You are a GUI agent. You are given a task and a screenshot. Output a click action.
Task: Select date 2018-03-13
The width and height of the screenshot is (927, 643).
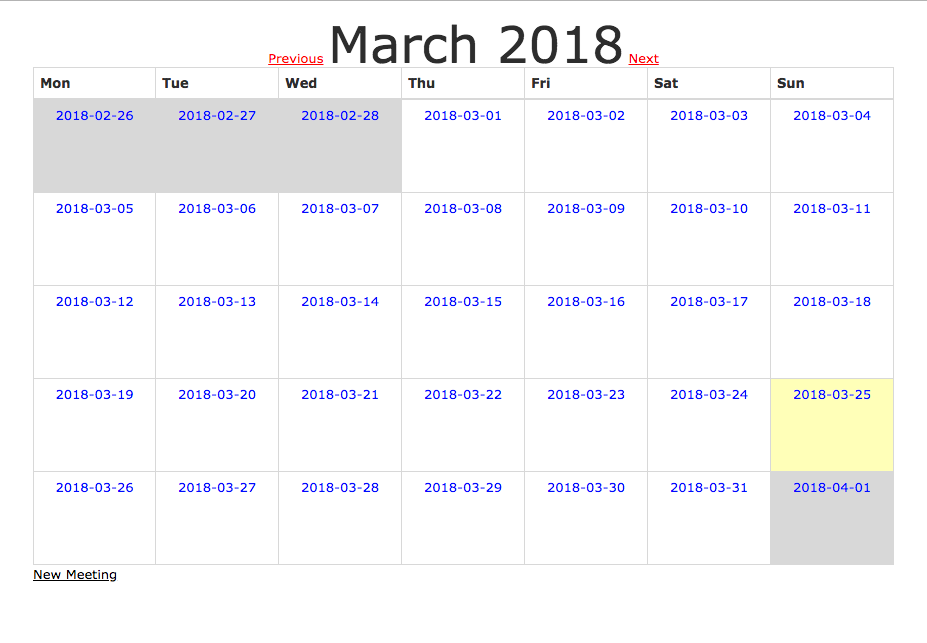click(216, 301)
